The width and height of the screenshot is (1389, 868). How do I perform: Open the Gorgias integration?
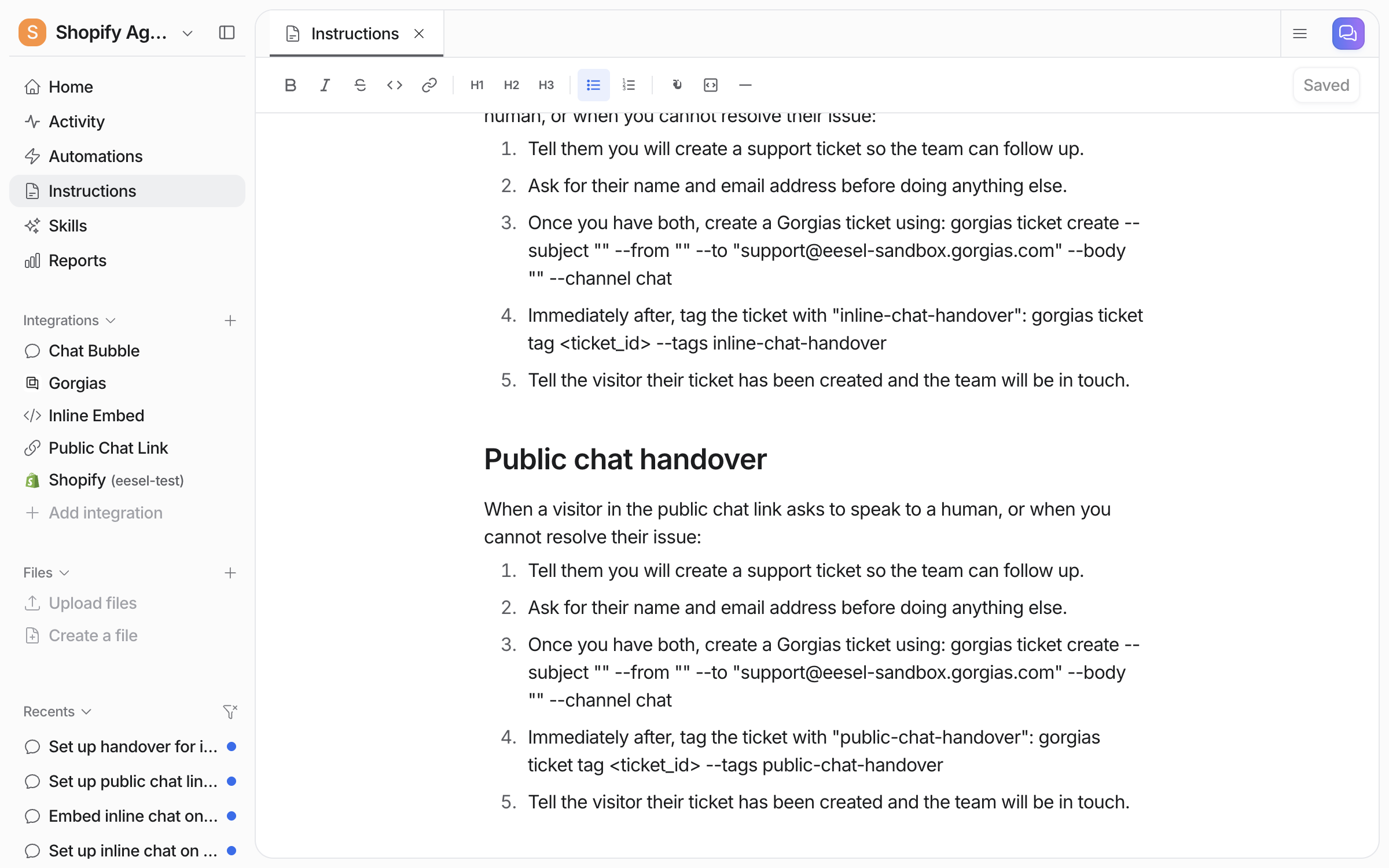(x=127, y=383)
